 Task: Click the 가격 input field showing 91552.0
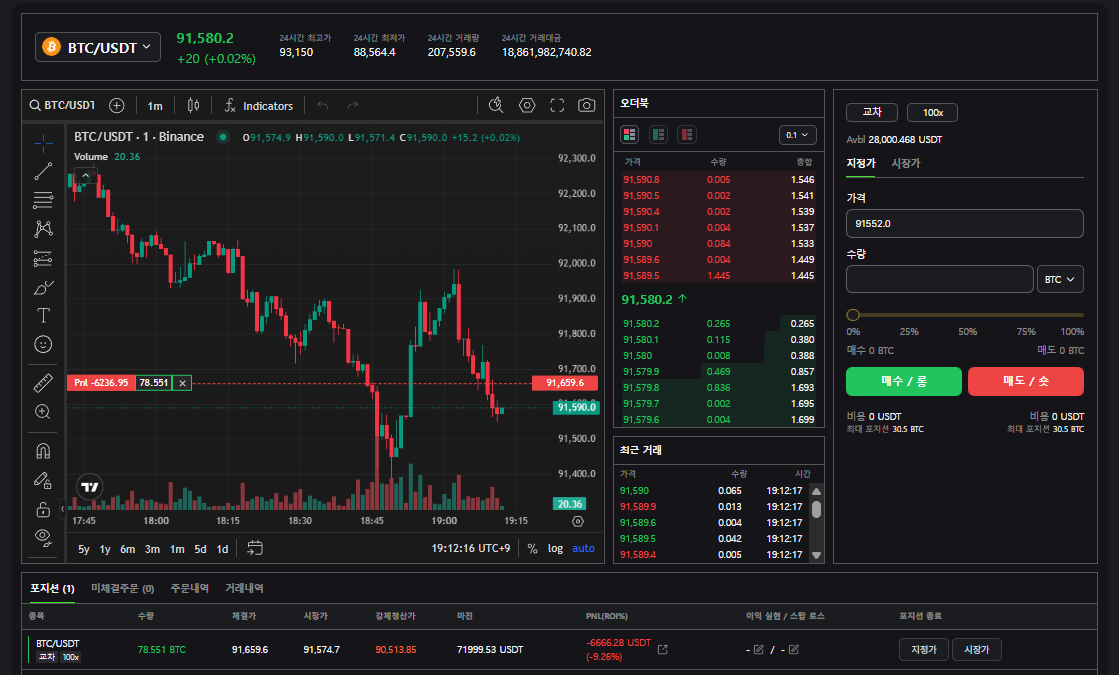pyautogui.click(x=964, y=223)
